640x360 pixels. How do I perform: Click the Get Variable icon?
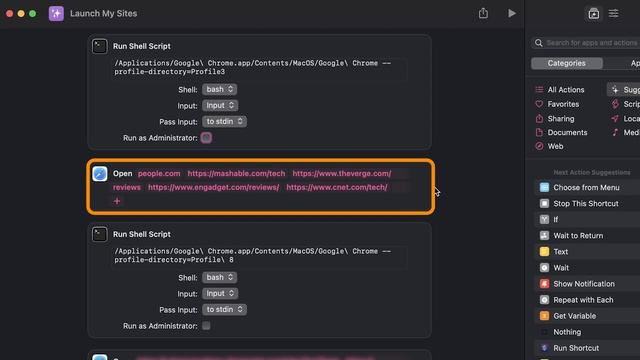click(x=544, y=316)
